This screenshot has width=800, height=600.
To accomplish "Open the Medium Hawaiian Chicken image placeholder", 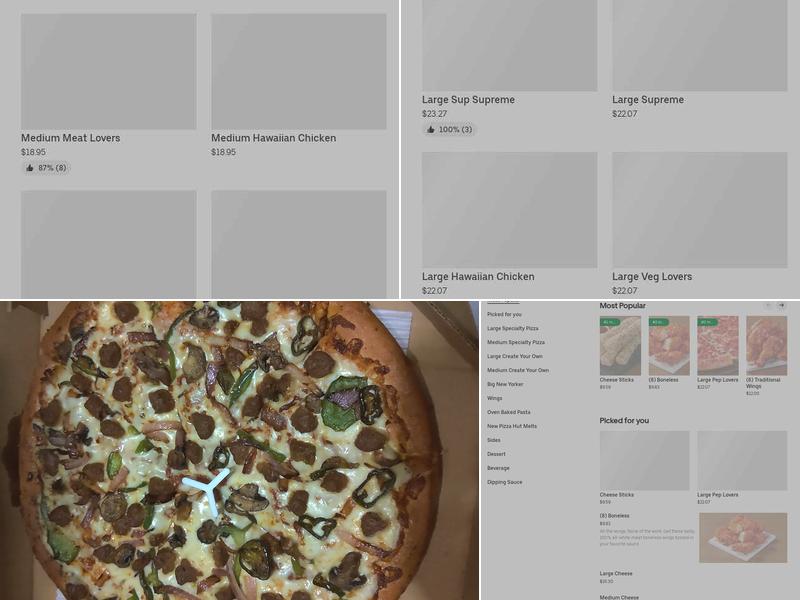I will click(x=299, y=71).
